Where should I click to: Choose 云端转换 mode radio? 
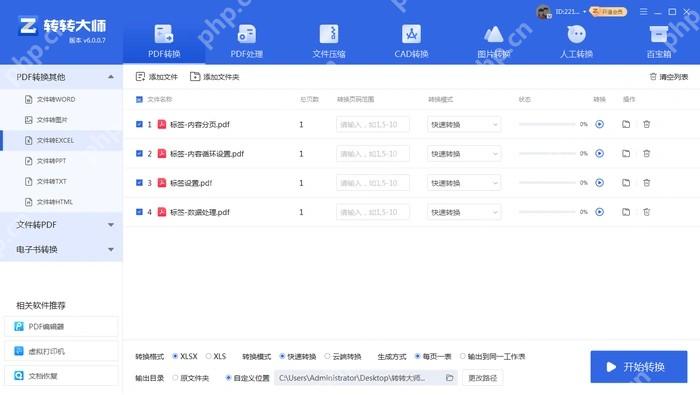pyautogui.click(x=327, y=356)
